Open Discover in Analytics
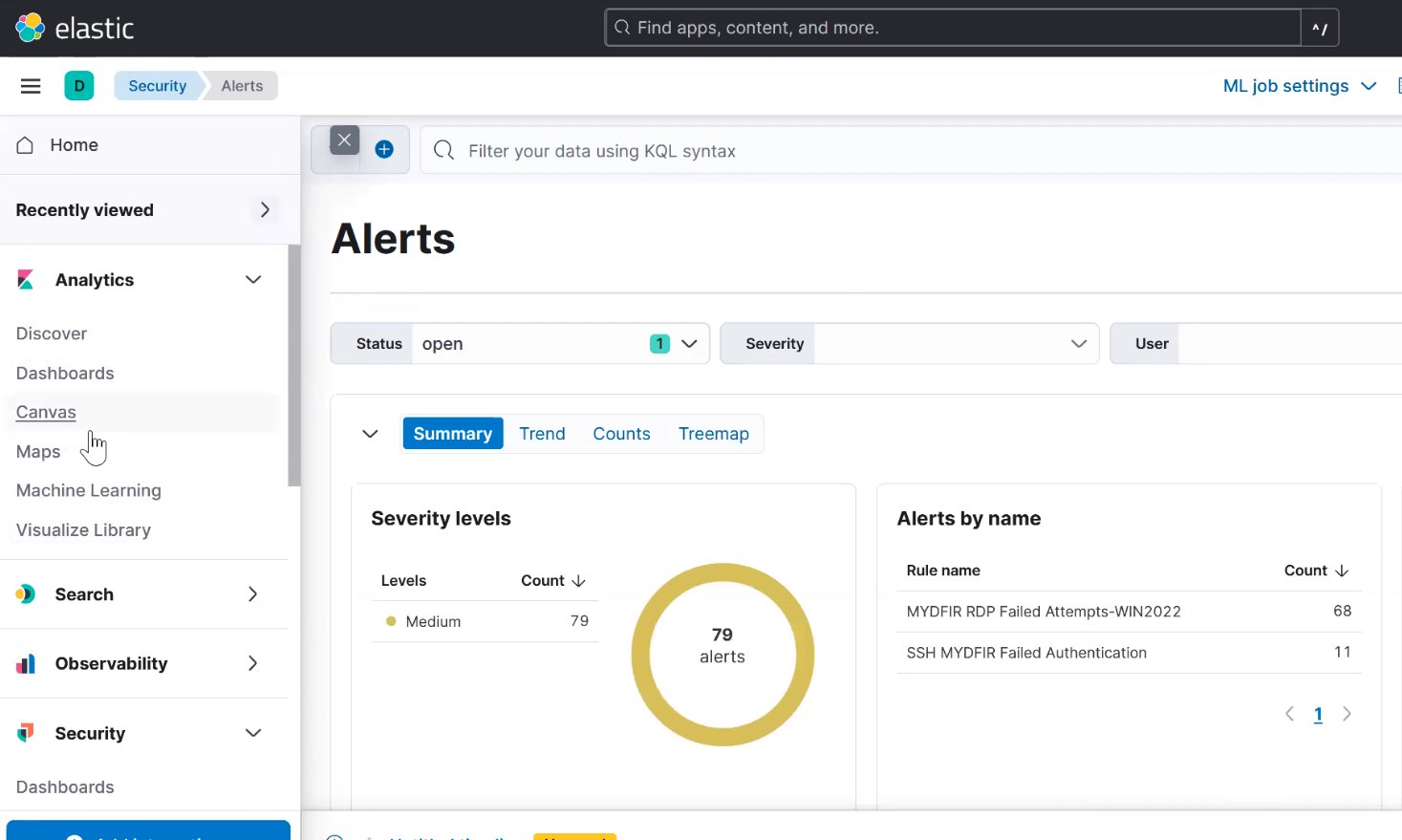 (x=52, y=334)
